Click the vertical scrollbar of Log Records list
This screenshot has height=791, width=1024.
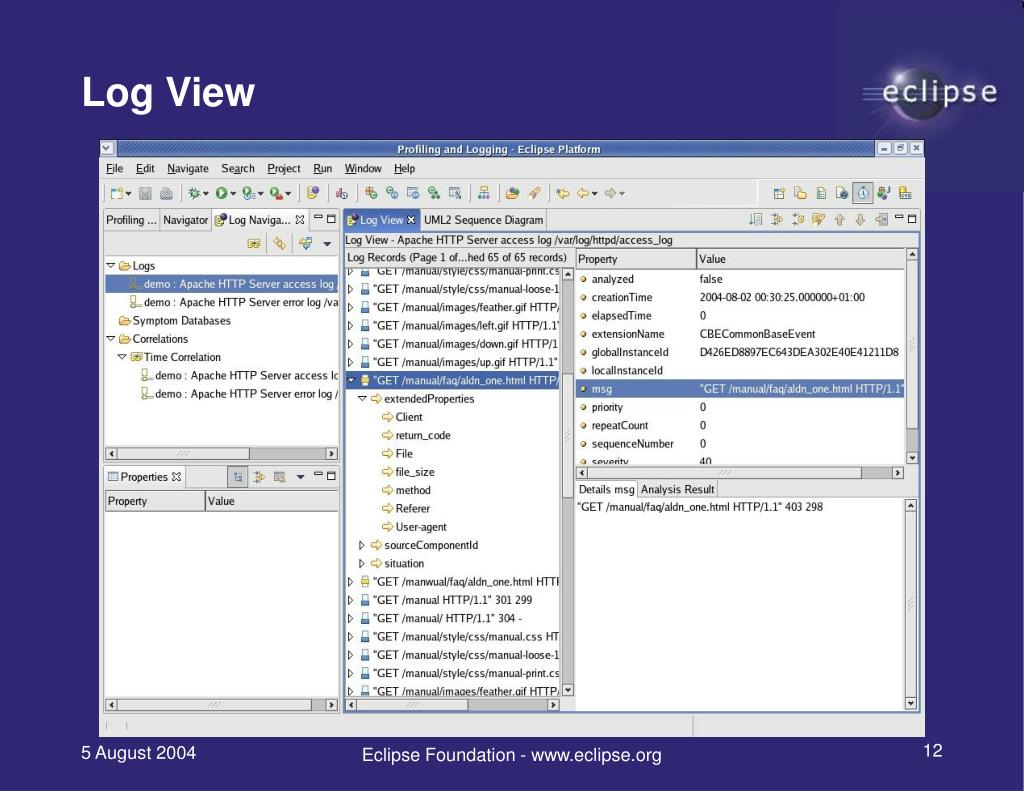pyautogui.click(x=568, y=482)
